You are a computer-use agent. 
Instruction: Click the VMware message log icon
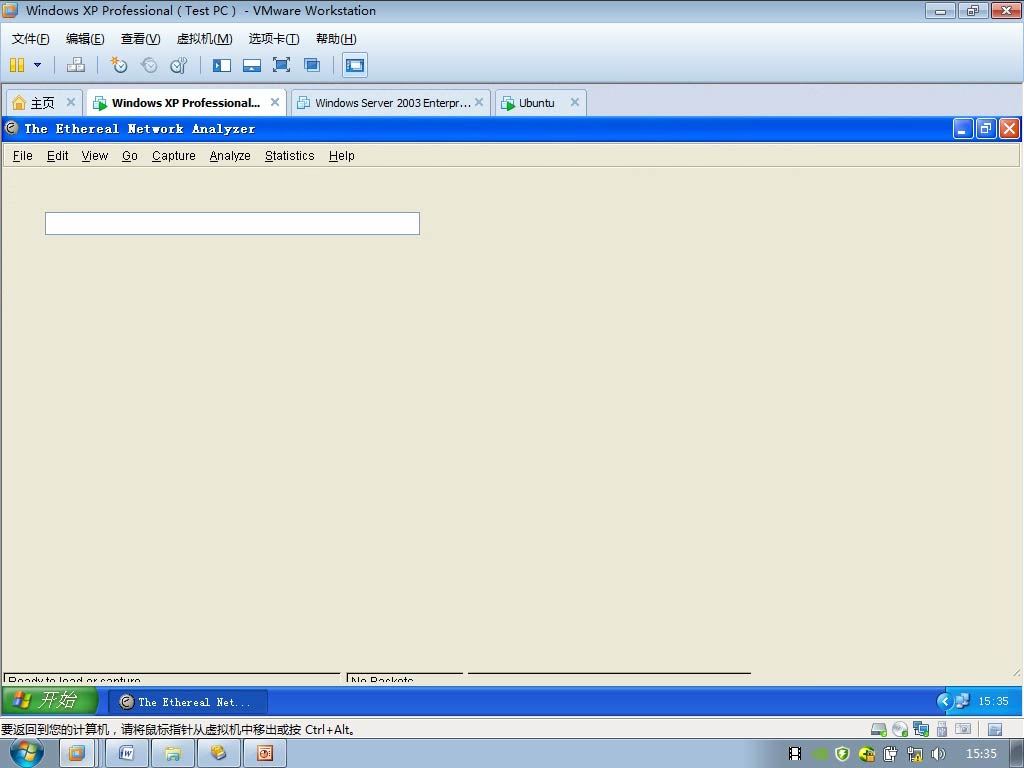pyautogui.click(x=995, y=729)
